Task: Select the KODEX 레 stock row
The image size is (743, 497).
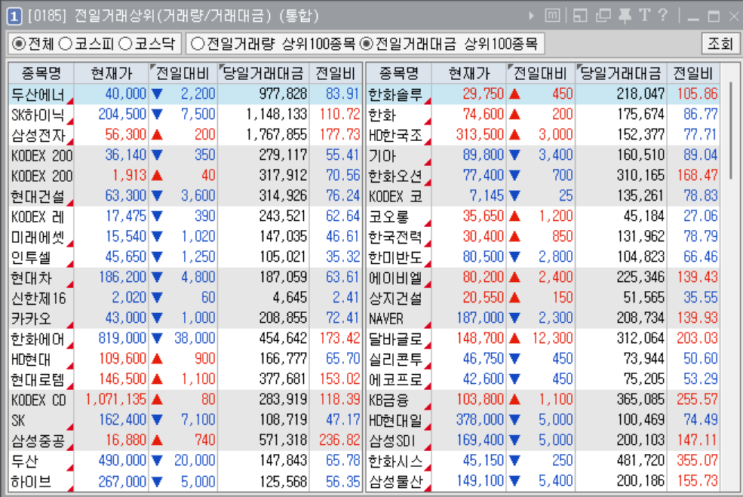Action: point(185,217)
